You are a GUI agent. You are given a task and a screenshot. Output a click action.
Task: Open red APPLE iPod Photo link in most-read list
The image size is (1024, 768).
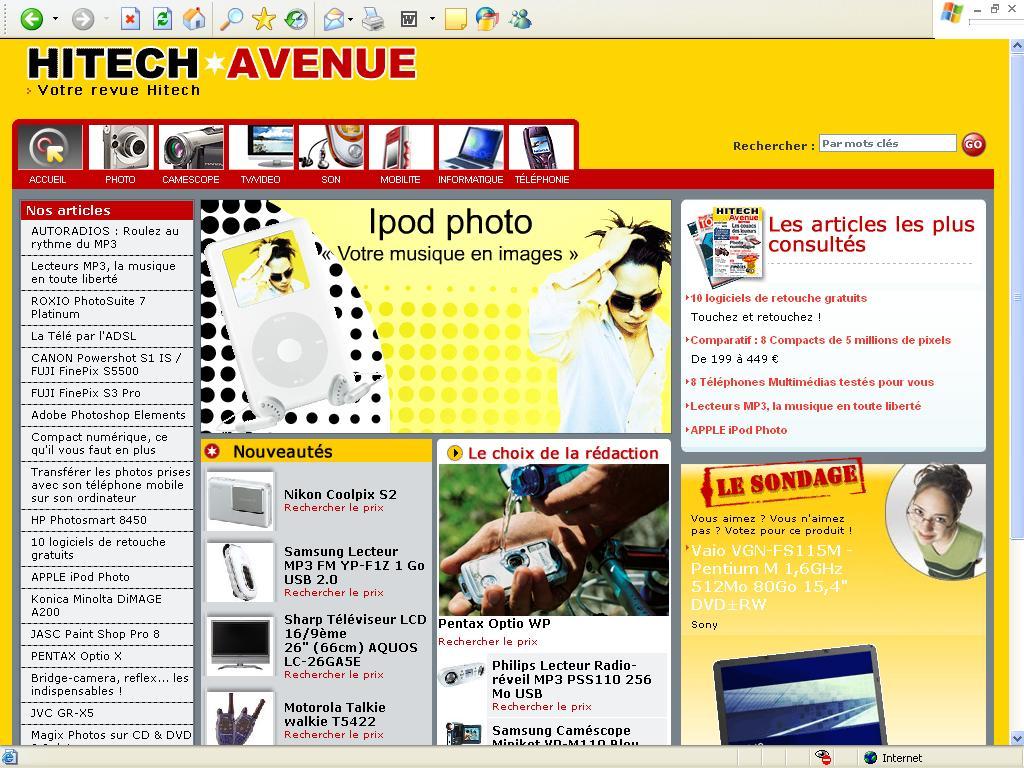click(x=739, y=430)
